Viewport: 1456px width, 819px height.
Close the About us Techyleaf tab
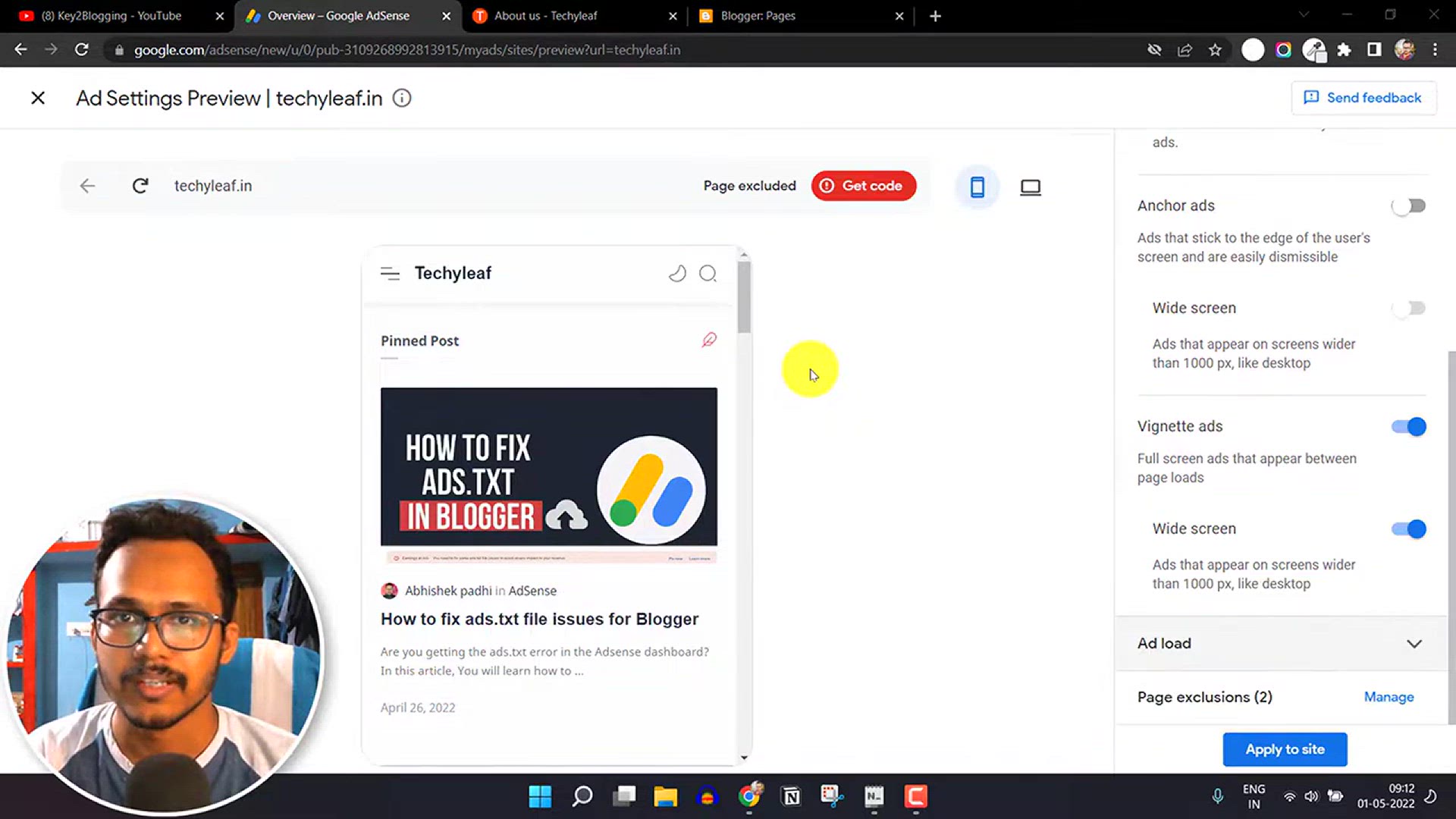pos(673,16)
